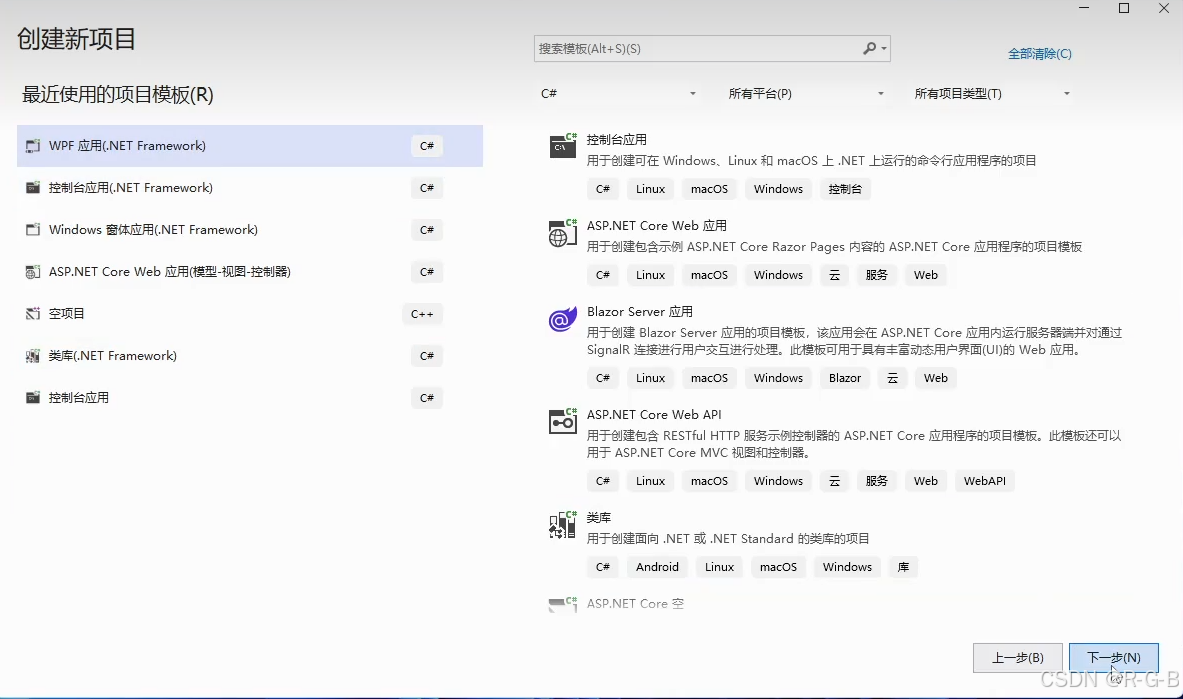Click the ASP.NET Core Web API icon
This screenshot has height=699, width=1183.
pos(563,421)
